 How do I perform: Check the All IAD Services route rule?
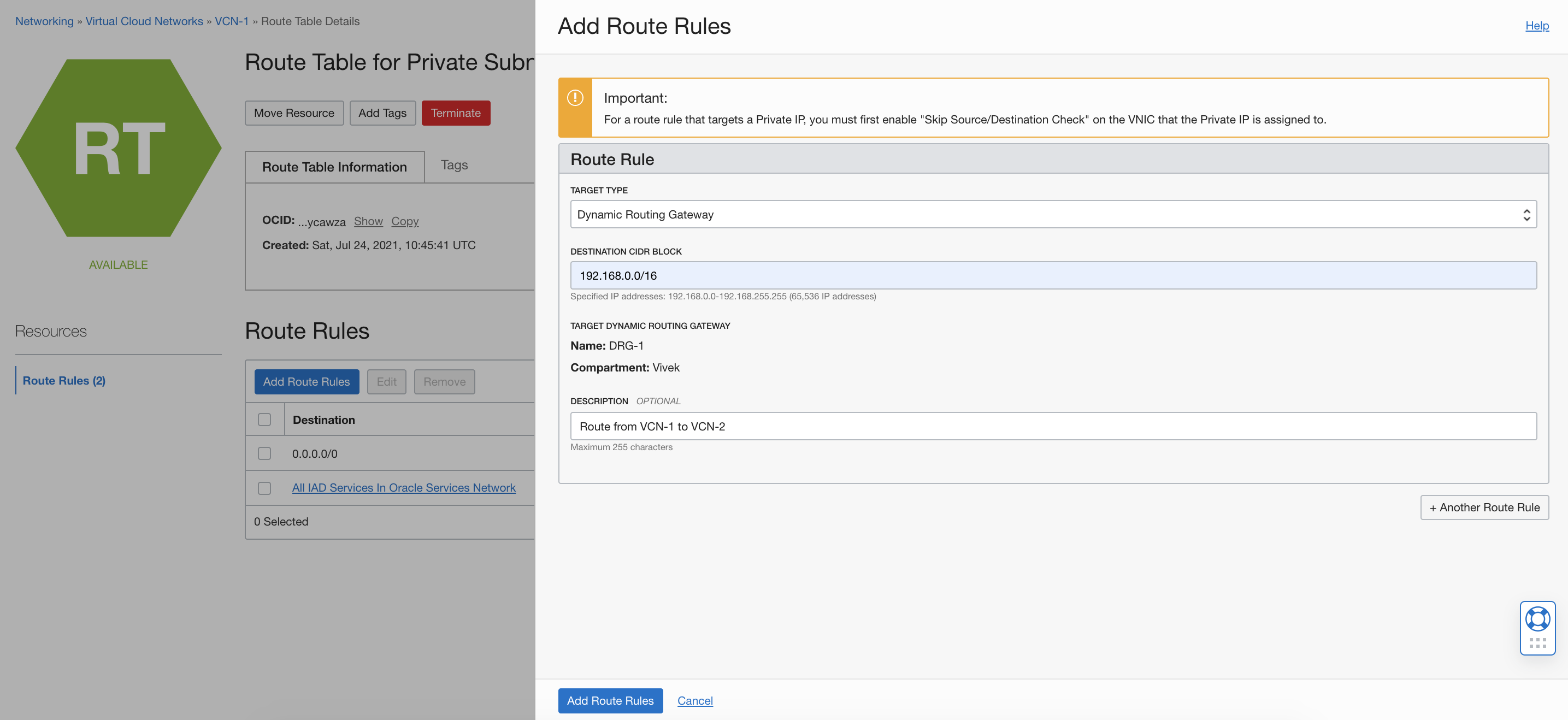pyautogui.click(x=264, y=488)
